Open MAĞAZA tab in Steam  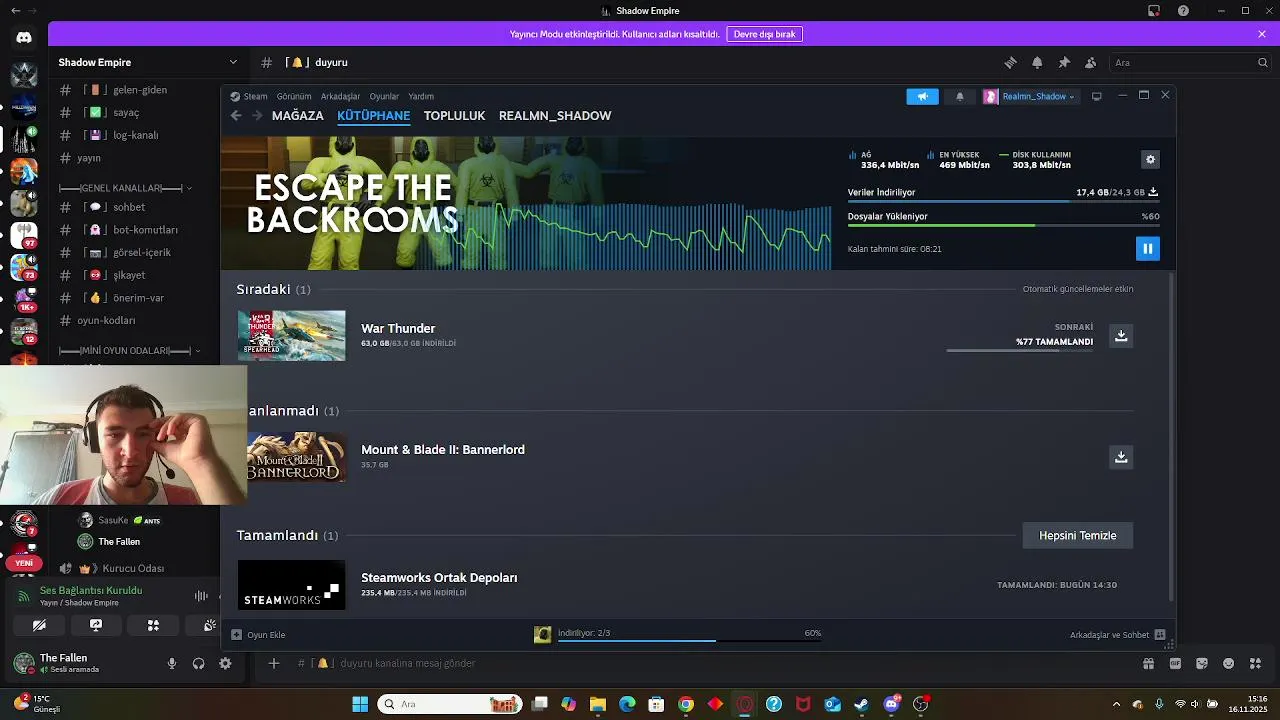coord(298,116)
